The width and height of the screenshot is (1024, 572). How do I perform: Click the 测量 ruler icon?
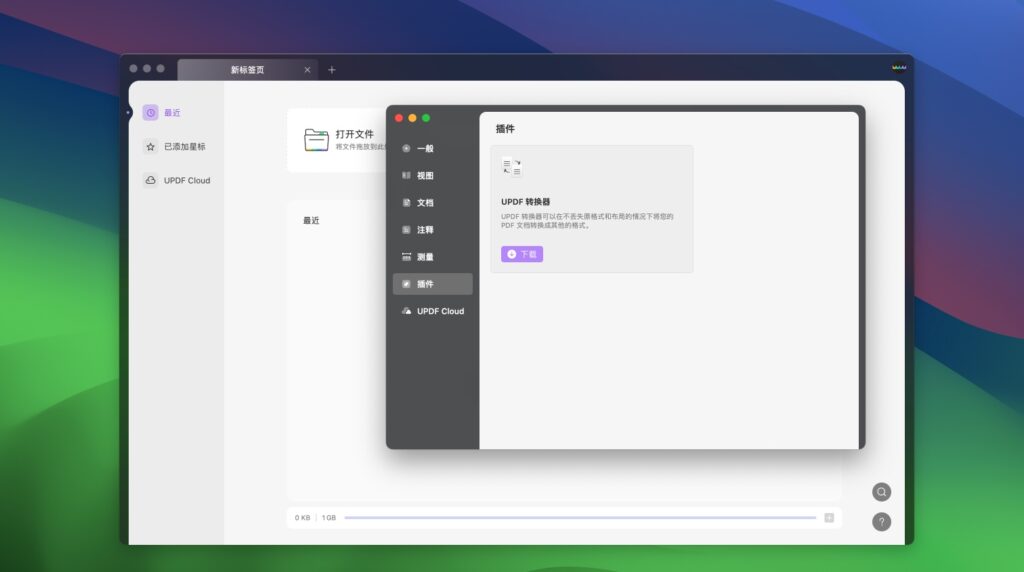[x=406, y=257]
